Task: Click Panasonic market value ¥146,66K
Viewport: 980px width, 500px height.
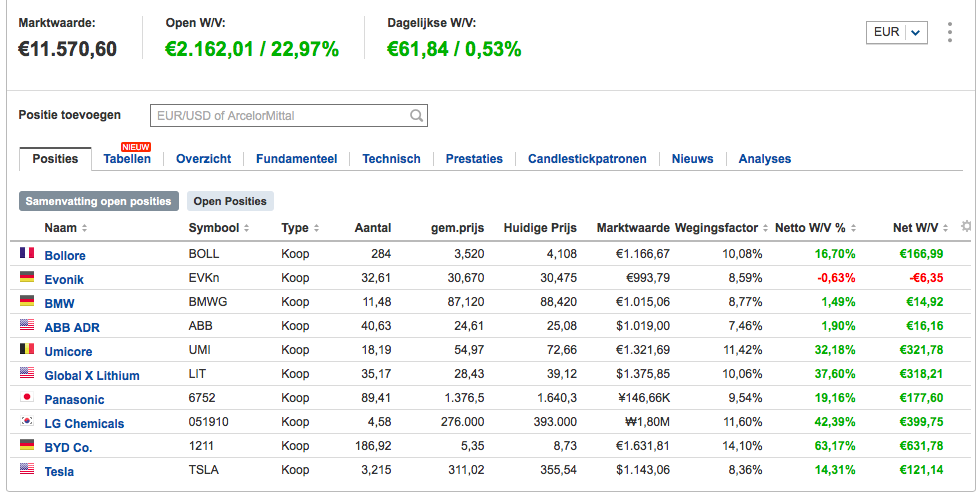Action: (642, 398)
